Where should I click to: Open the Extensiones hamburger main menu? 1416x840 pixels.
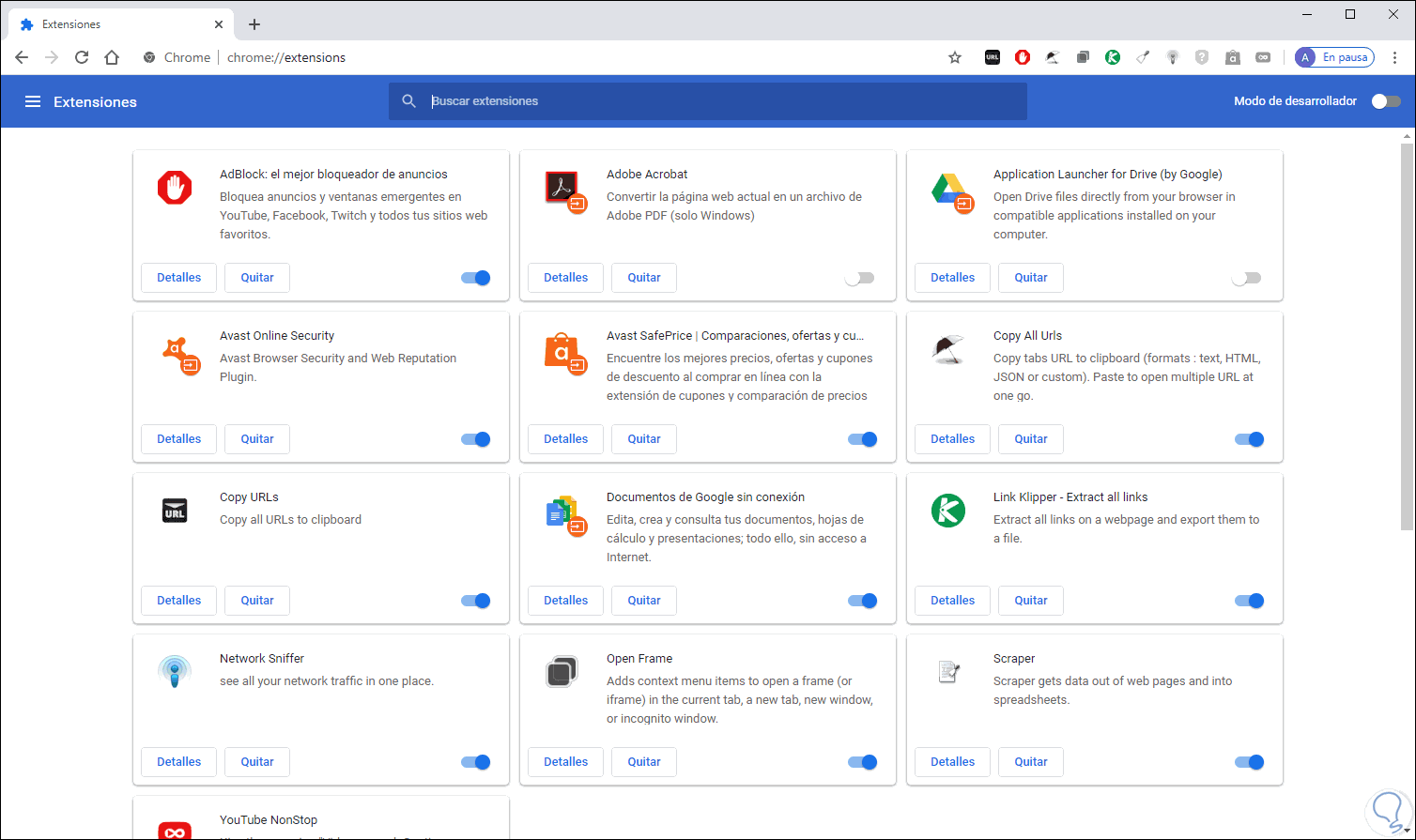point(33,101)
